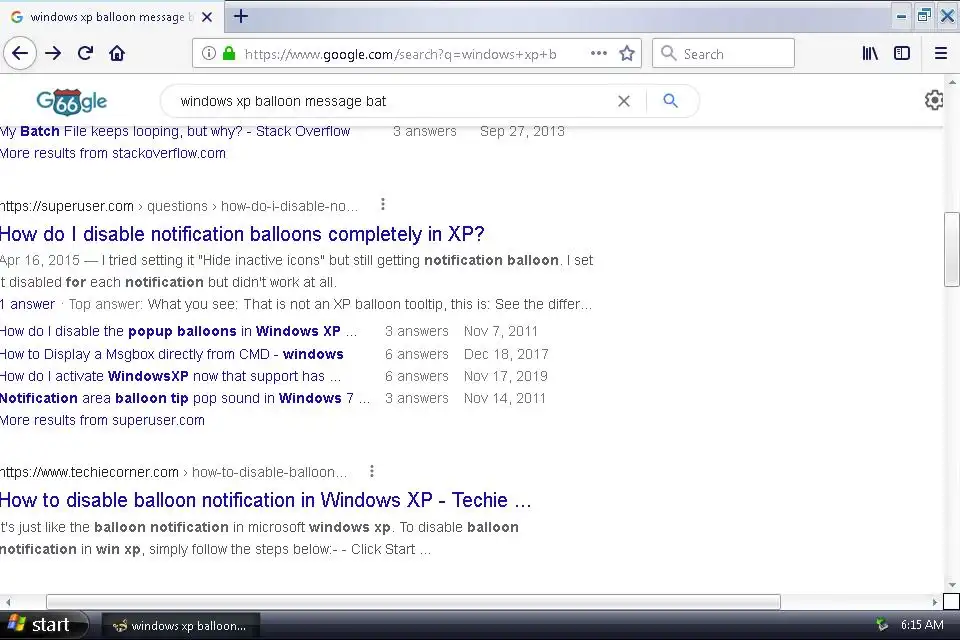This screenshot has height=640, width=960.
Task: Click the browser Search box
Action: click(724, 53)
